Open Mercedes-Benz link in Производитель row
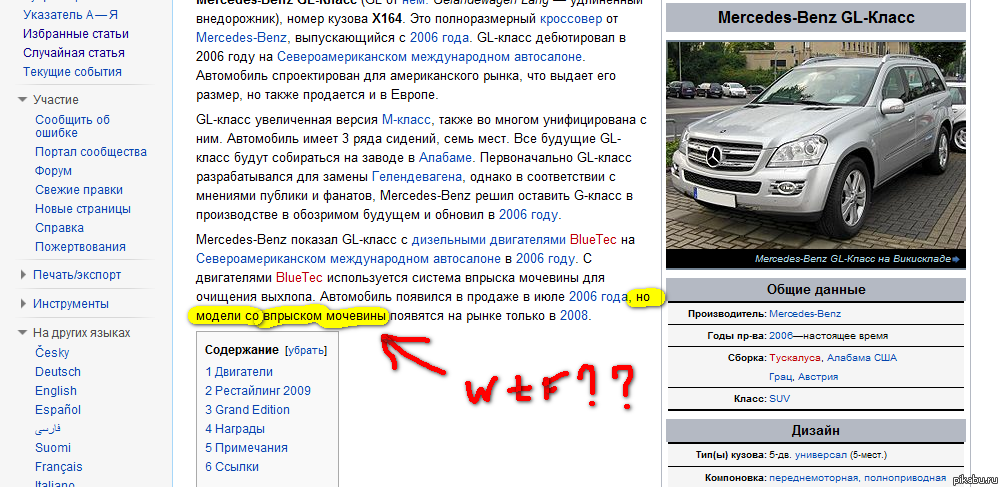The width and height of the screenshot is (999, 487). tap(805, 314)
